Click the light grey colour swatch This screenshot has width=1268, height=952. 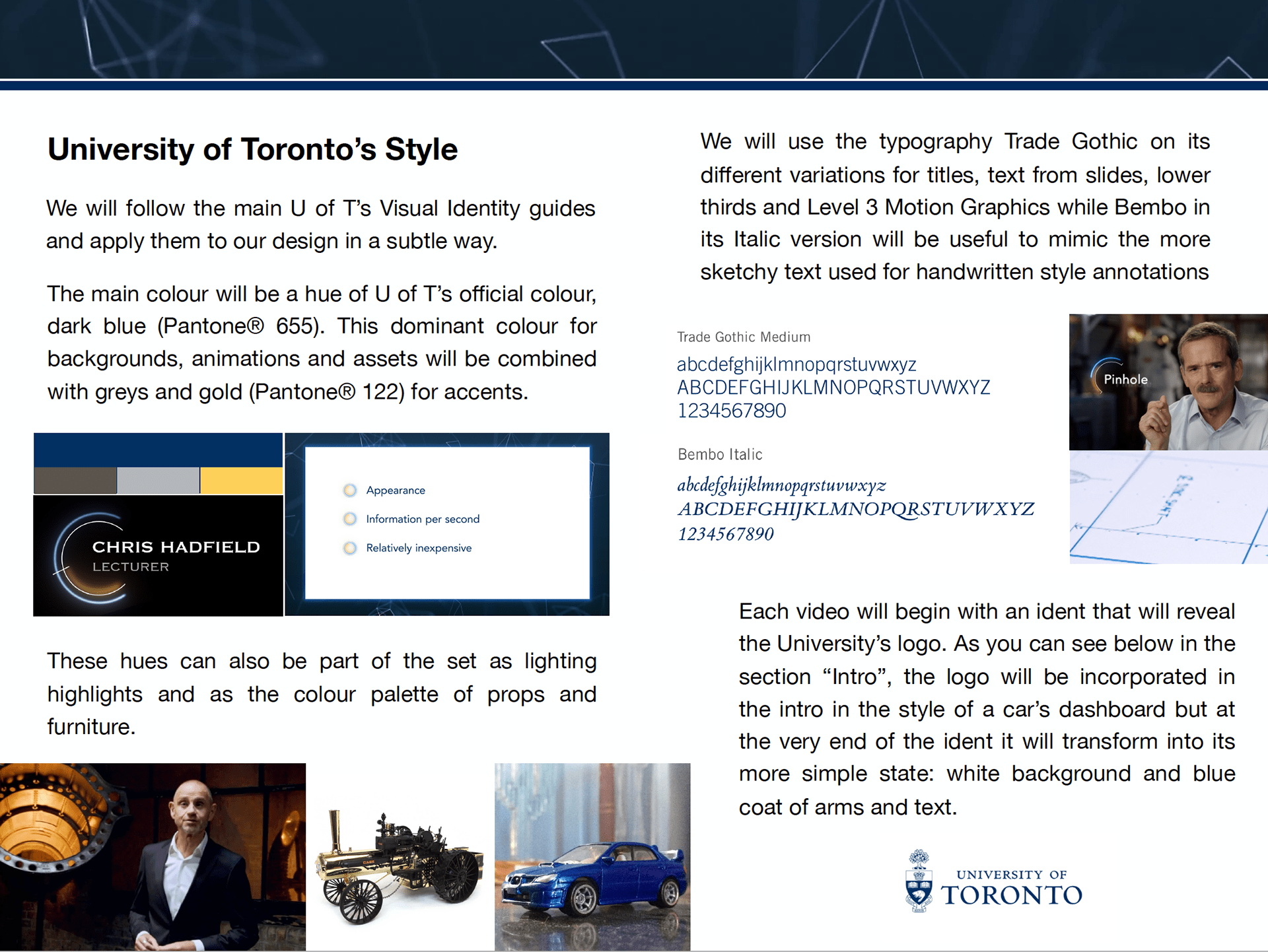click(158, 481)
